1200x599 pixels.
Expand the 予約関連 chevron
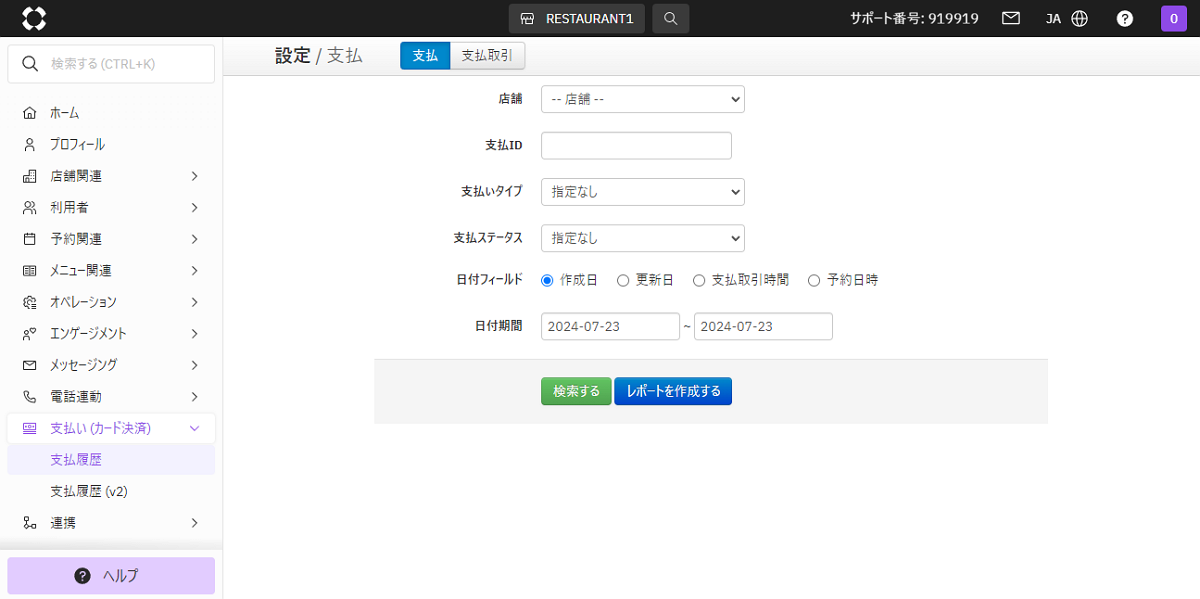194,239
